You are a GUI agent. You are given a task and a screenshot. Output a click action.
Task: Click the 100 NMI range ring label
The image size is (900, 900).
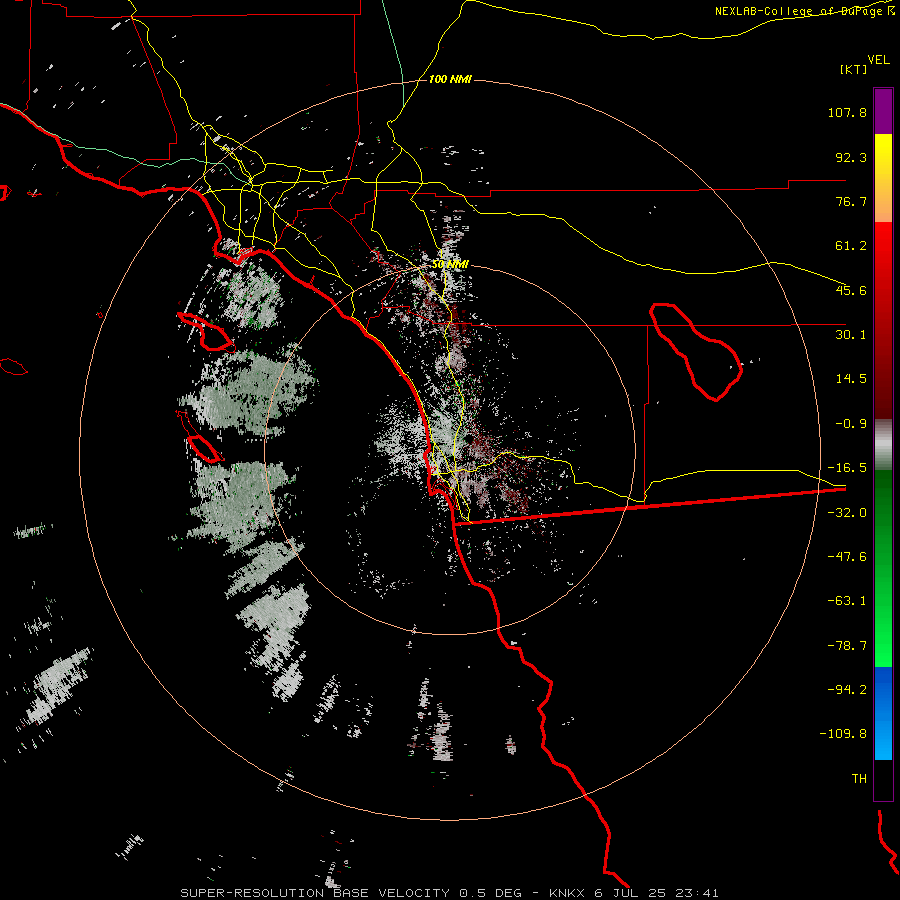450,79
